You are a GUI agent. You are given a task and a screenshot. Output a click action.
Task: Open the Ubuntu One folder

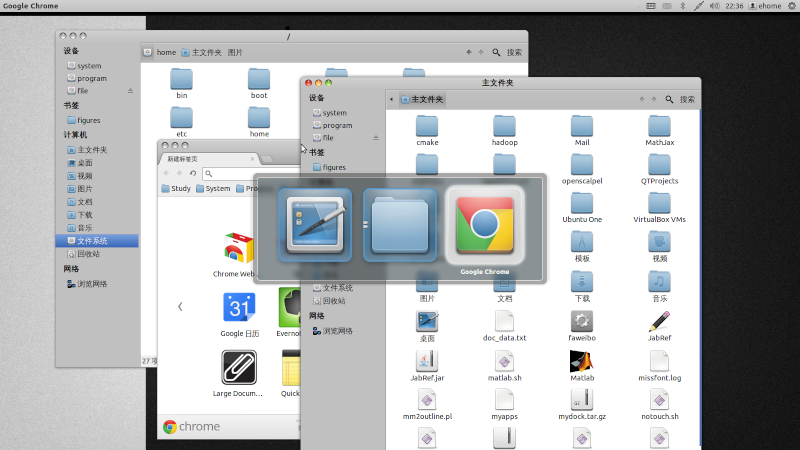pyautogui.click(x=582, y=208)
